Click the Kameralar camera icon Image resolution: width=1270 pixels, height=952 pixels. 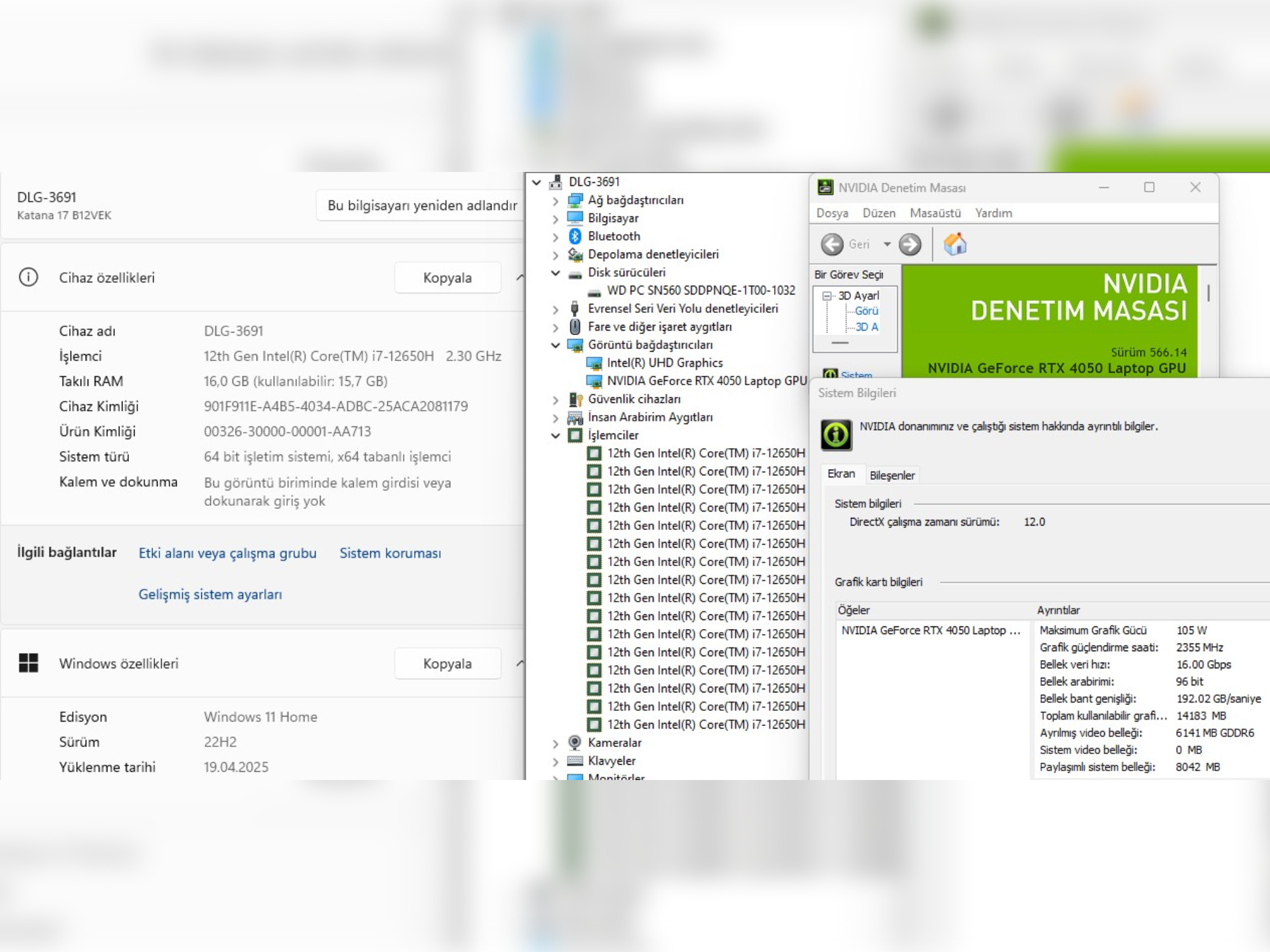575,742
